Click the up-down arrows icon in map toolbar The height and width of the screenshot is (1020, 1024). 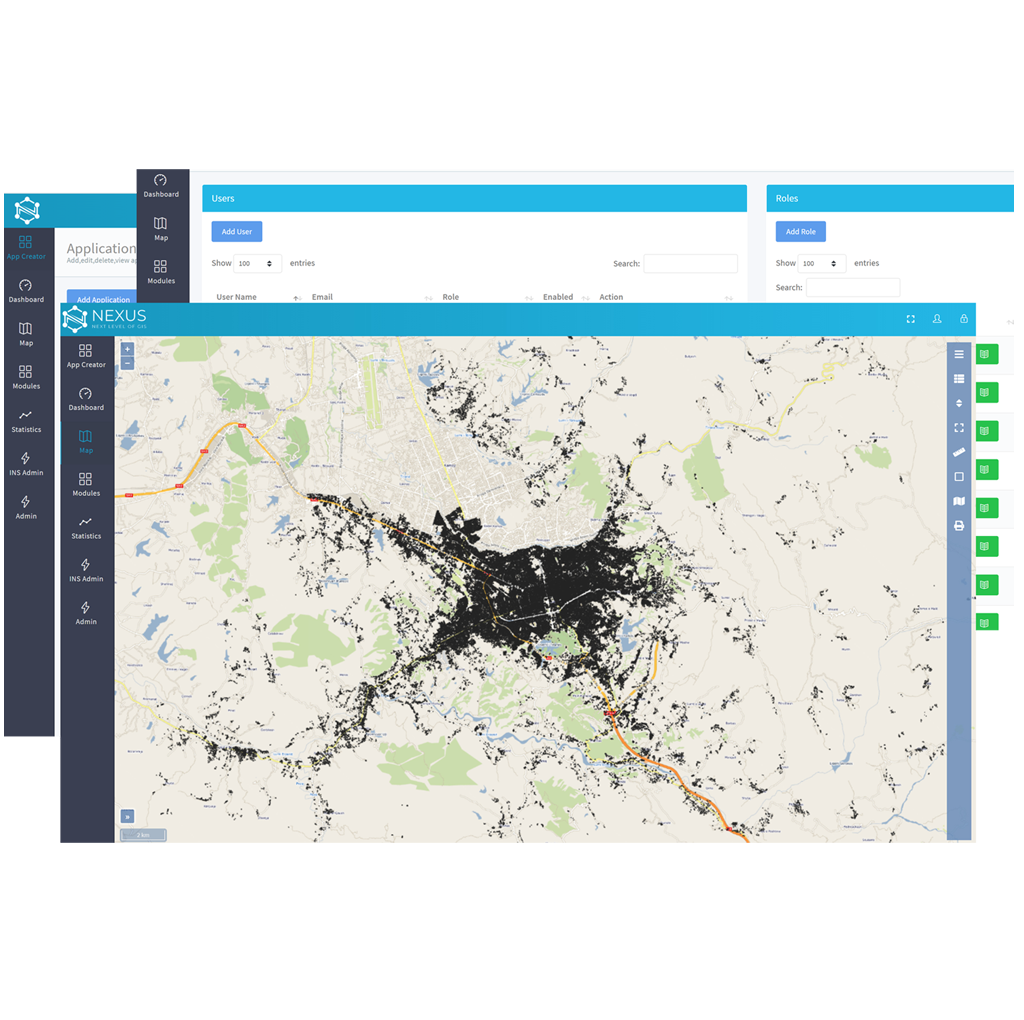pyautogui.click(x=959, y=403)
